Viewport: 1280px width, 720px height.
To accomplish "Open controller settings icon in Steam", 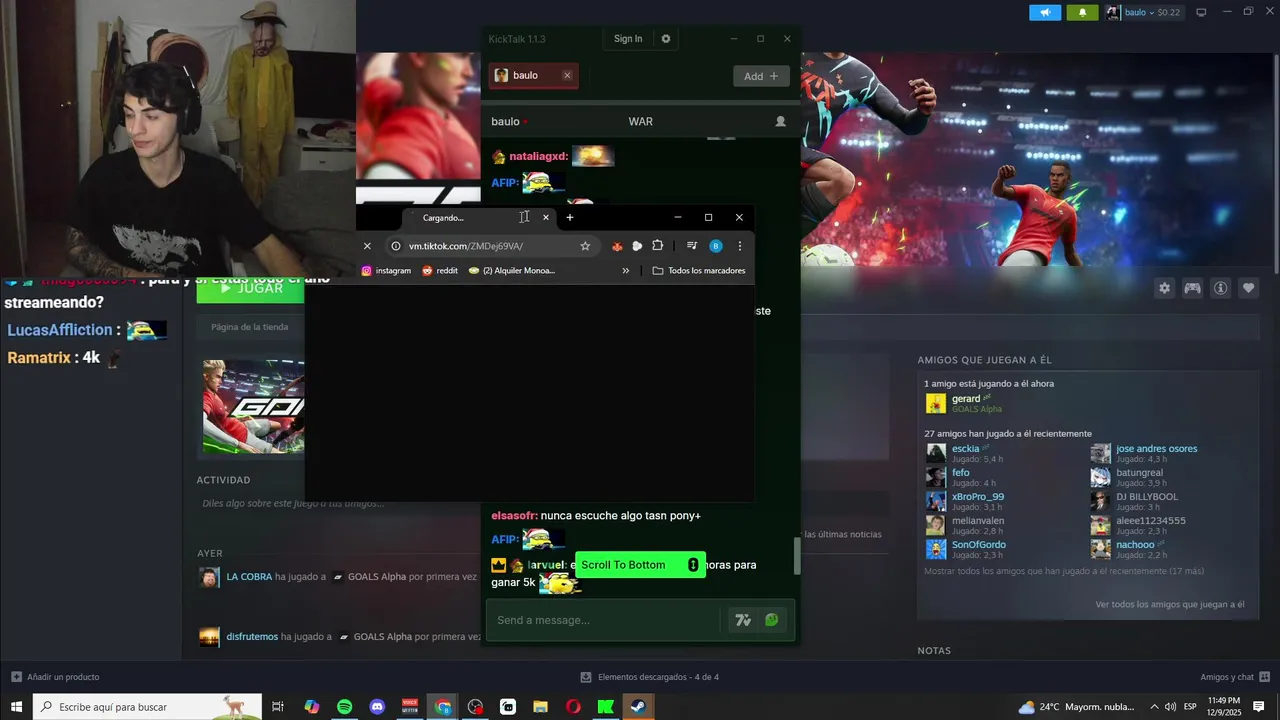I will (x=1192, y=288).
